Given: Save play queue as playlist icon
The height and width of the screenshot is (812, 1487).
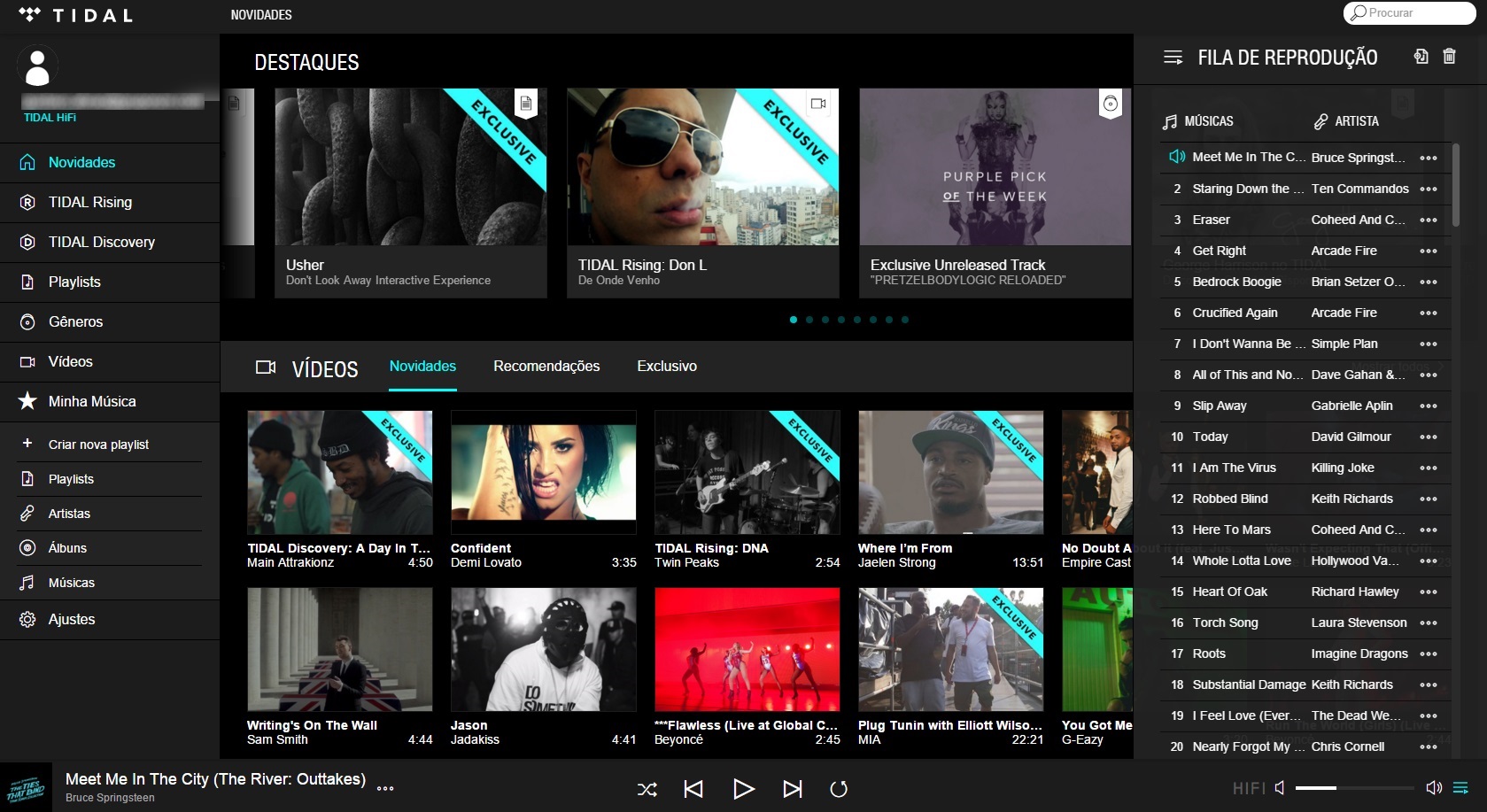Looking at the screenshot, I should point(1421,56).
